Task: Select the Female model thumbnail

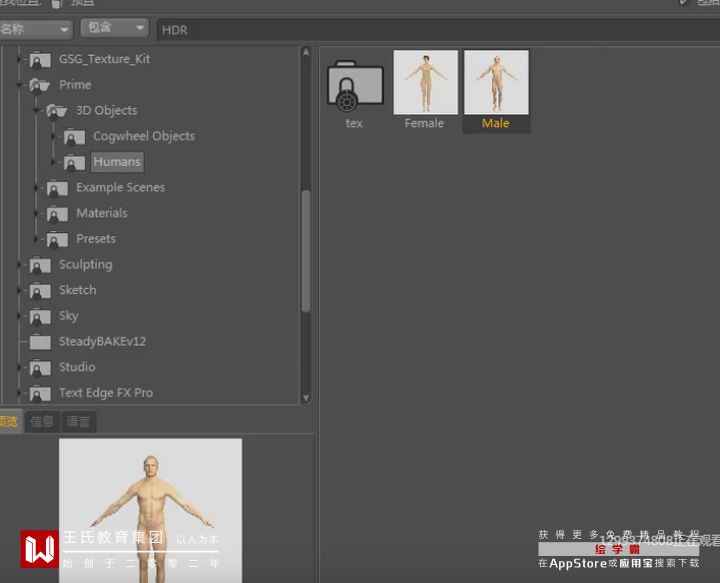Action: tap(425, 82)
